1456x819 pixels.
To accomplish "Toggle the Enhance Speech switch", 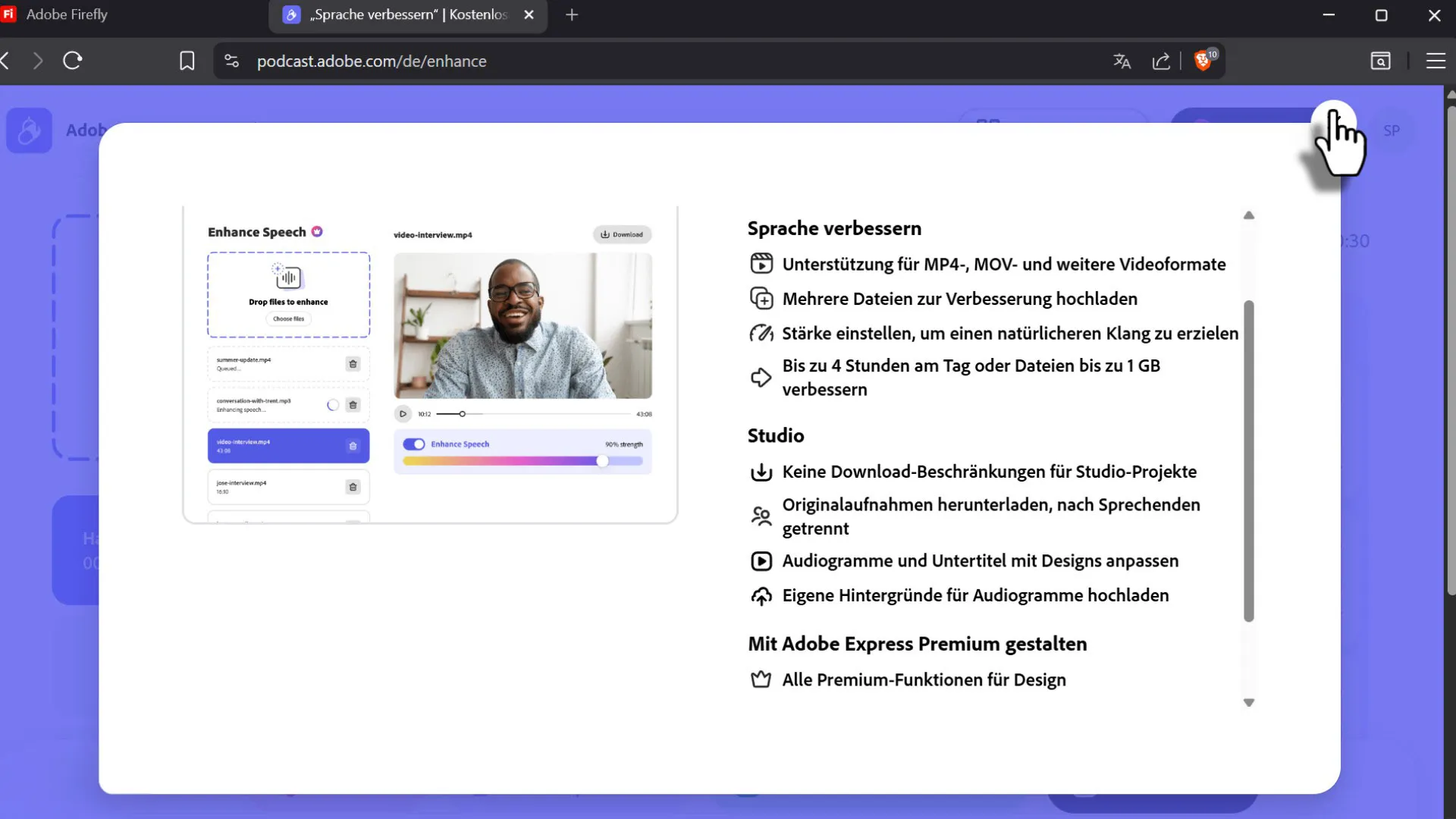I will click(x=414, y=444).
